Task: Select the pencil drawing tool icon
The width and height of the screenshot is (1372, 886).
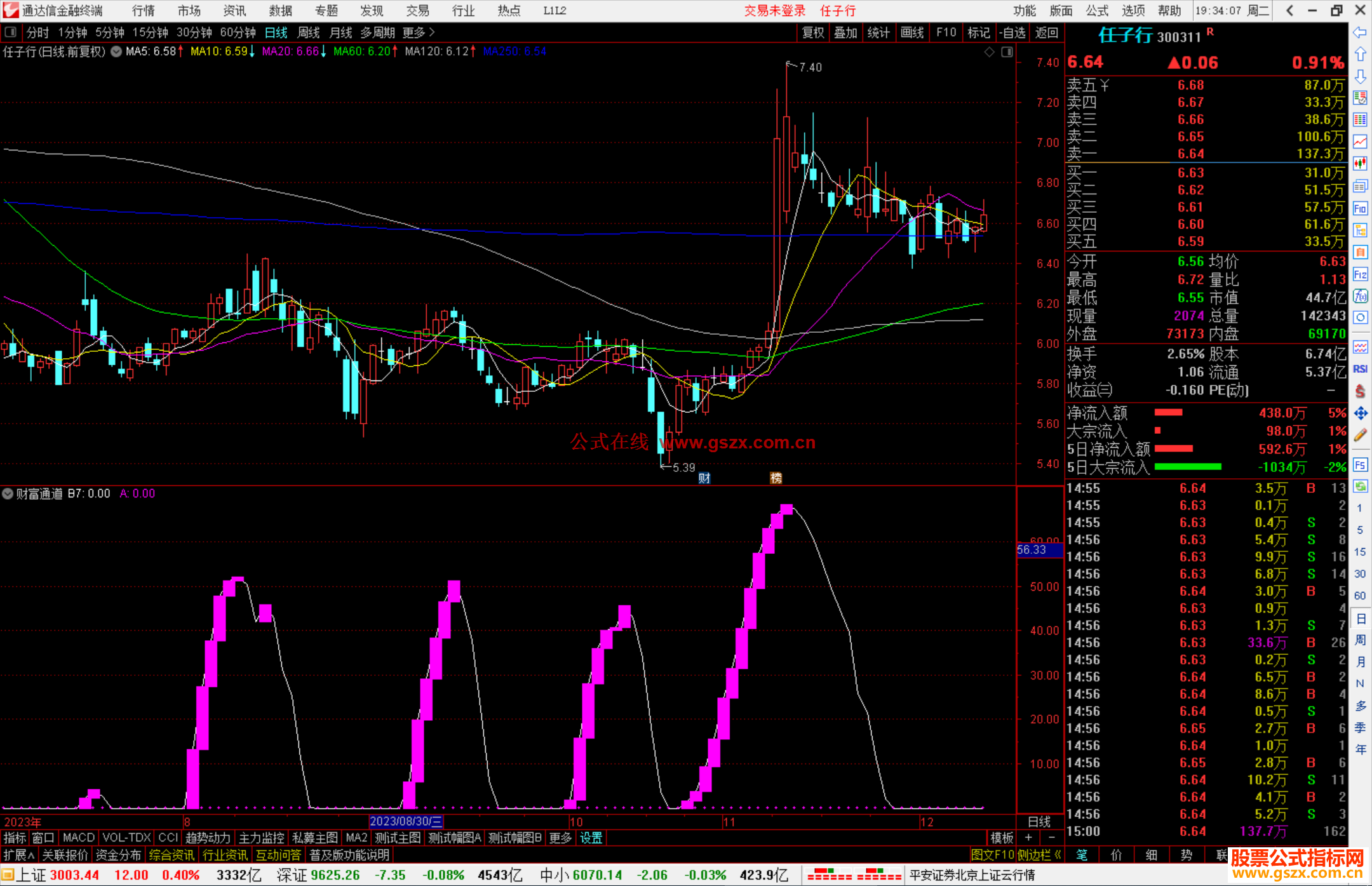Action: (1360, 435)
